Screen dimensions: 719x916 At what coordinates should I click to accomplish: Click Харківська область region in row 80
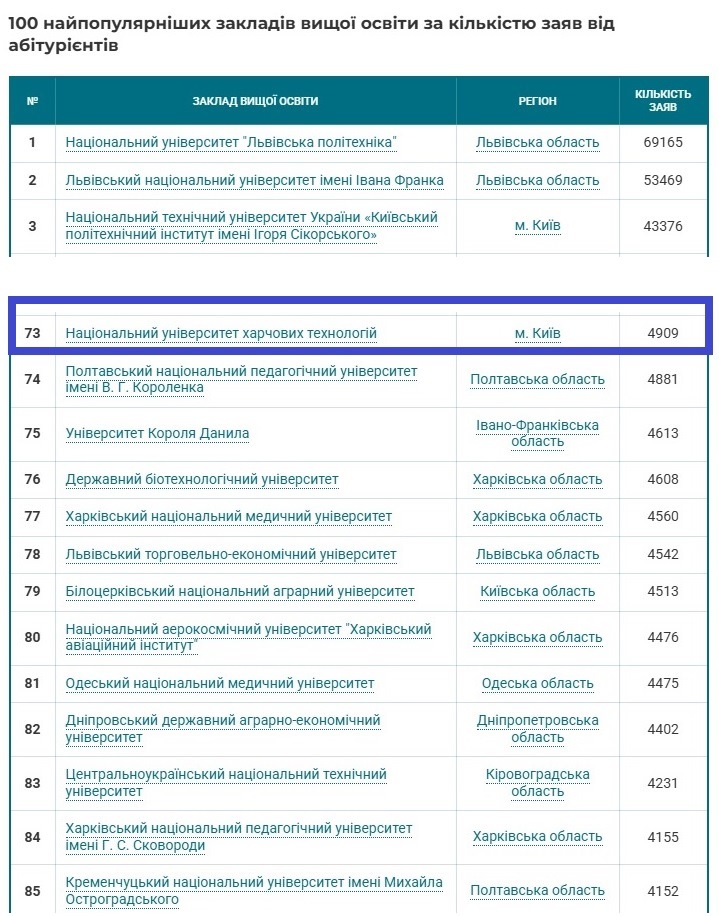point(537,637)
